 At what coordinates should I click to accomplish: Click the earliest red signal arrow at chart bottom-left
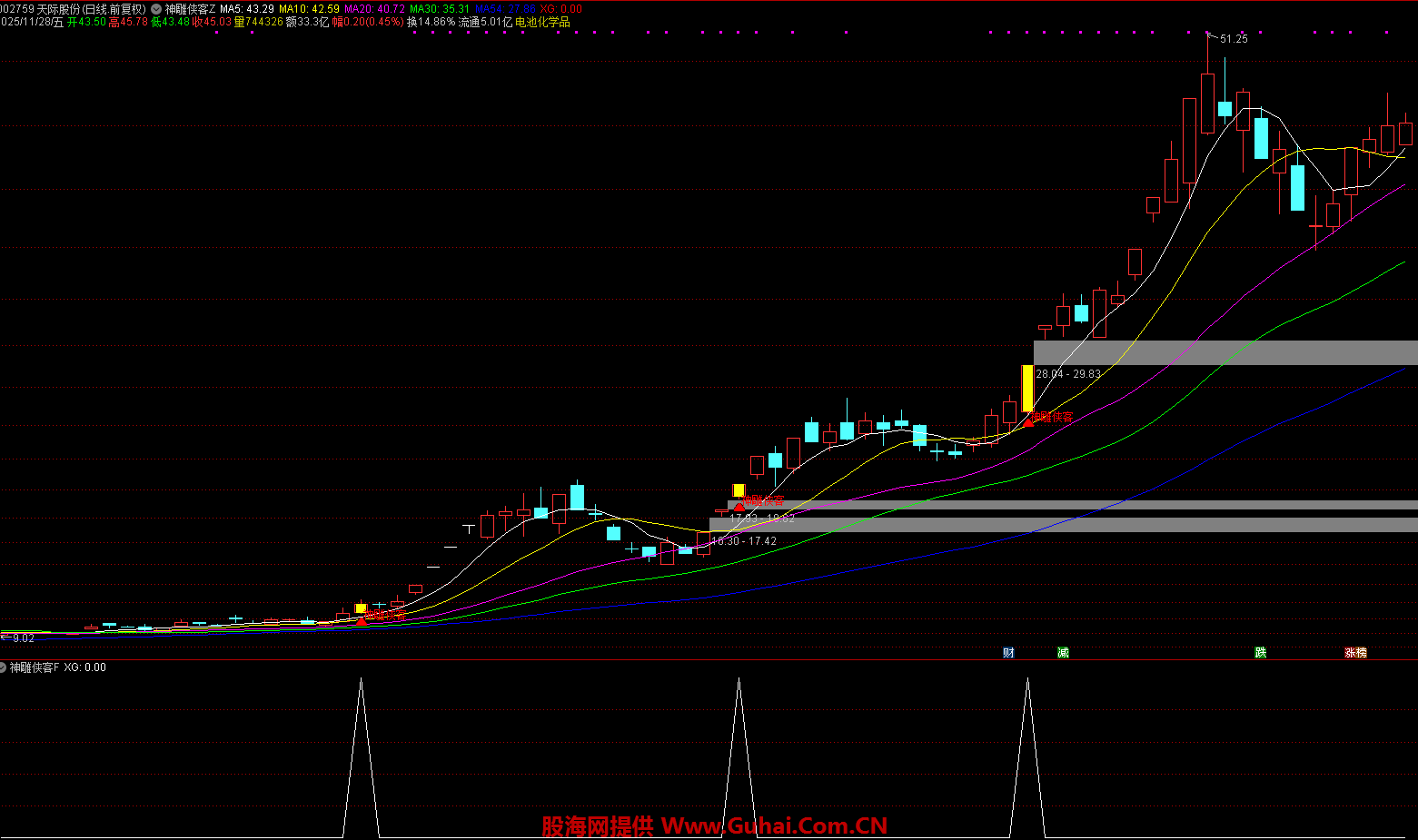(x=361, y=619)
